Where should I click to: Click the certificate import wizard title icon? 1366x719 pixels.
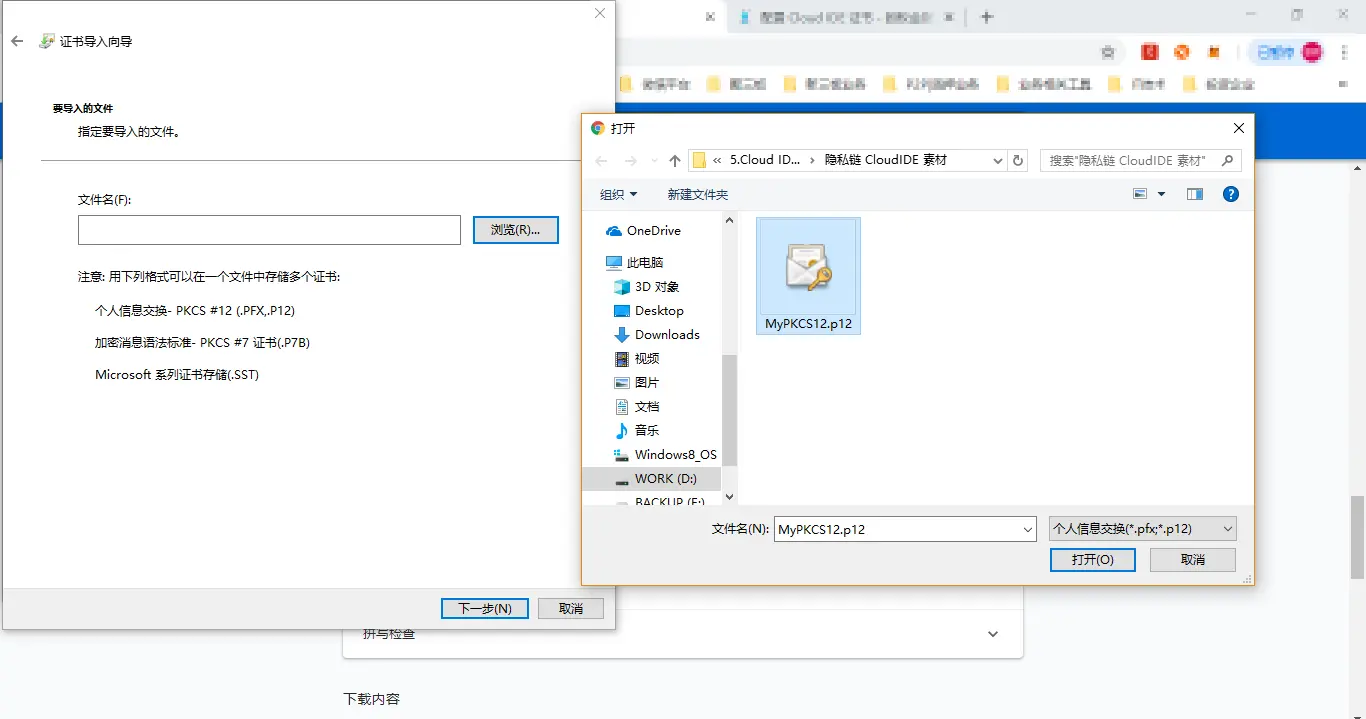(x=47, y=41)
